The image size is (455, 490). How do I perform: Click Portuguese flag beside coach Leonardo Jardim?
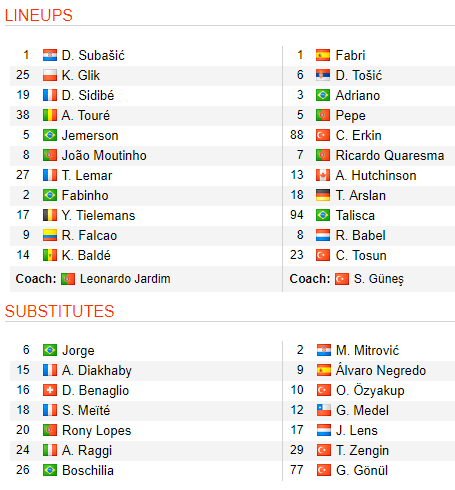tap(68, 279)
